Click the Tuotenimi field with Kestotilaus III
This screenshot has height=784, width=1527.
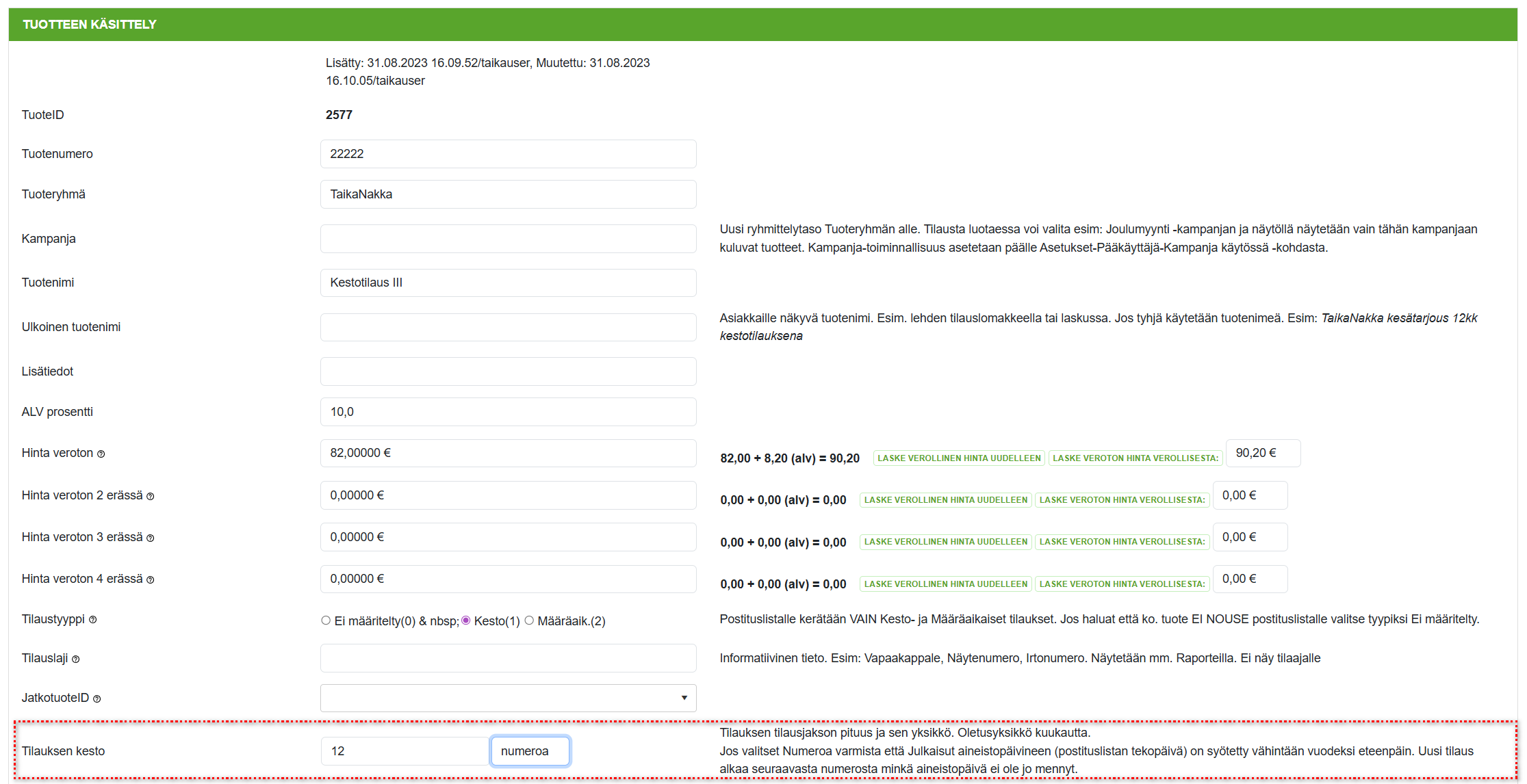508,283
